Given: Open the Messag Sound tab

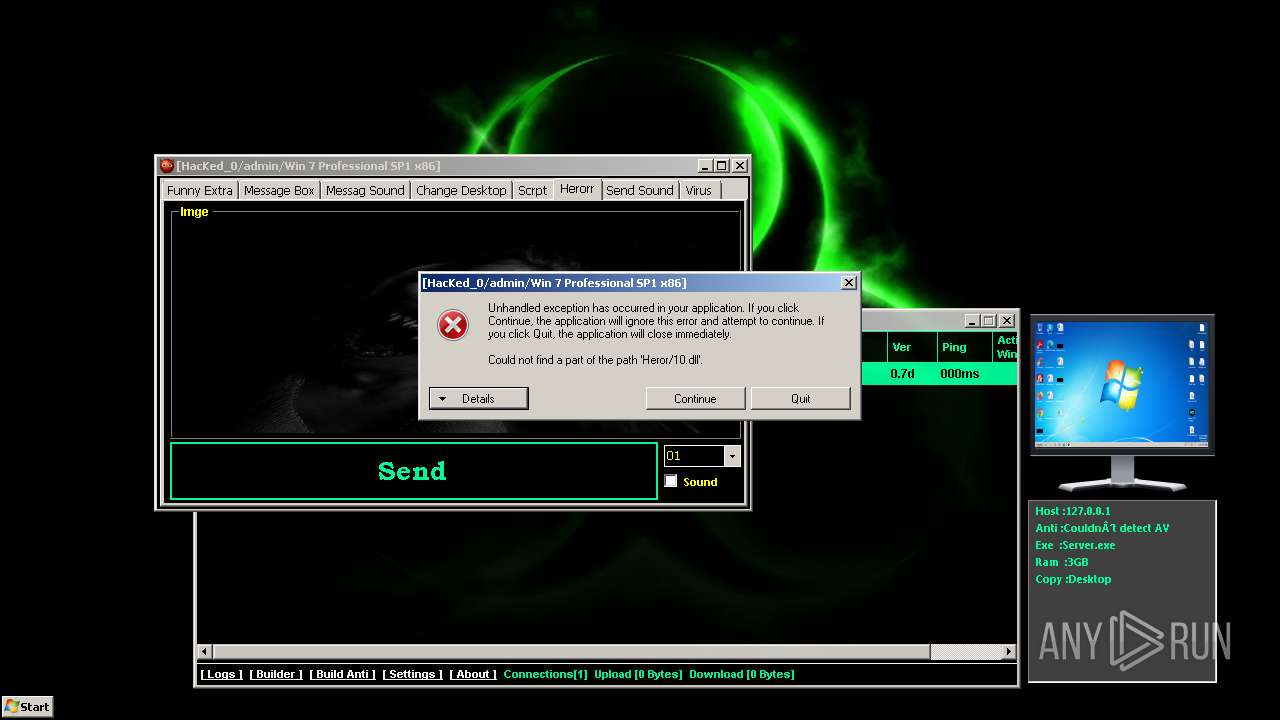Looking at the screenshot, I should coord(365,190).
